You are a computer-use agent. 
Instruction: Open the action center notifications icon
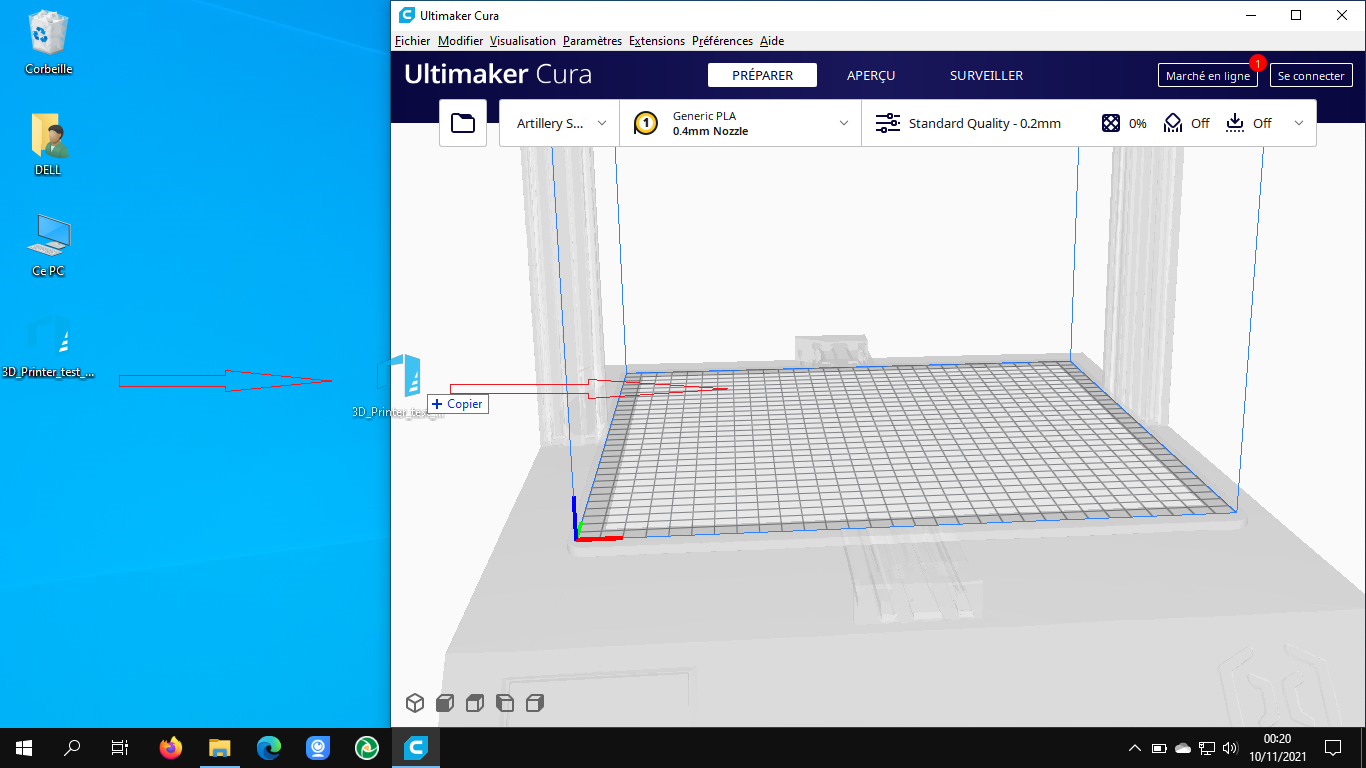pos(1333,747)
